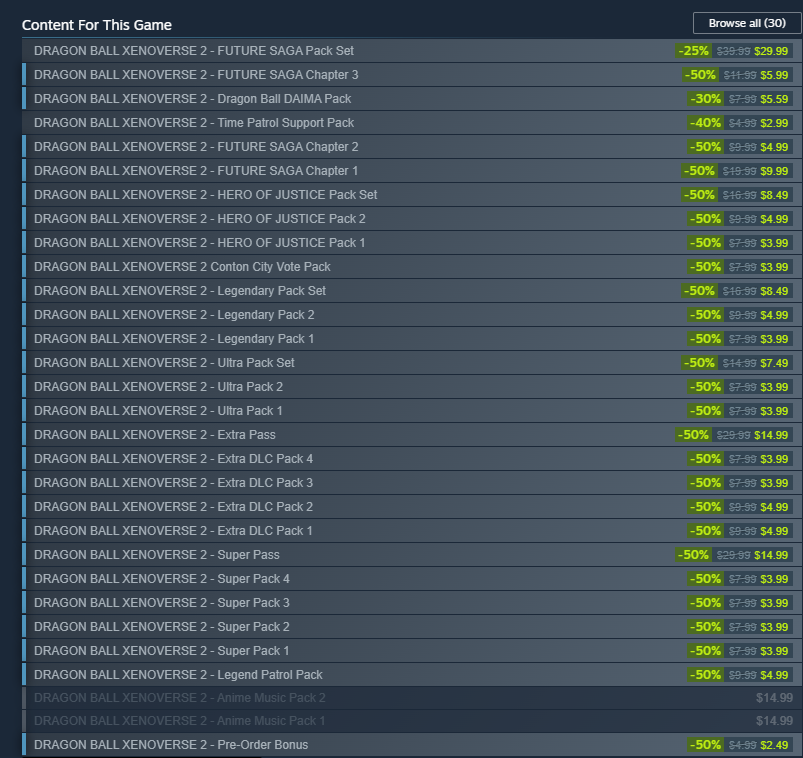The width and height of the screenshot is (803, 758).
Task: Open Time Patrol Support Pack DLC
Action: coord(412,123)
